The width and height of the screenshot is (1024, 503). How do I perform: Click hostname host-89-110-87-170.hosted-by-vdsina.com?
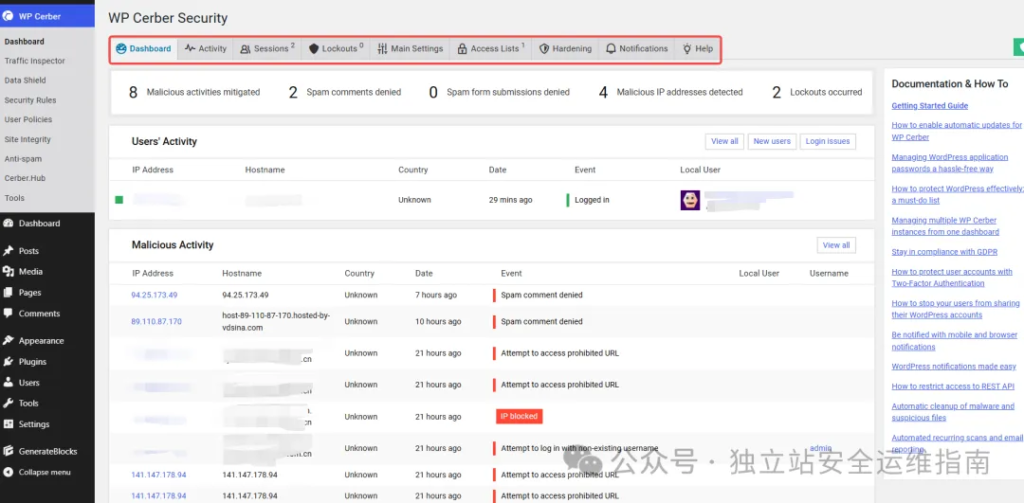(276, 321)
